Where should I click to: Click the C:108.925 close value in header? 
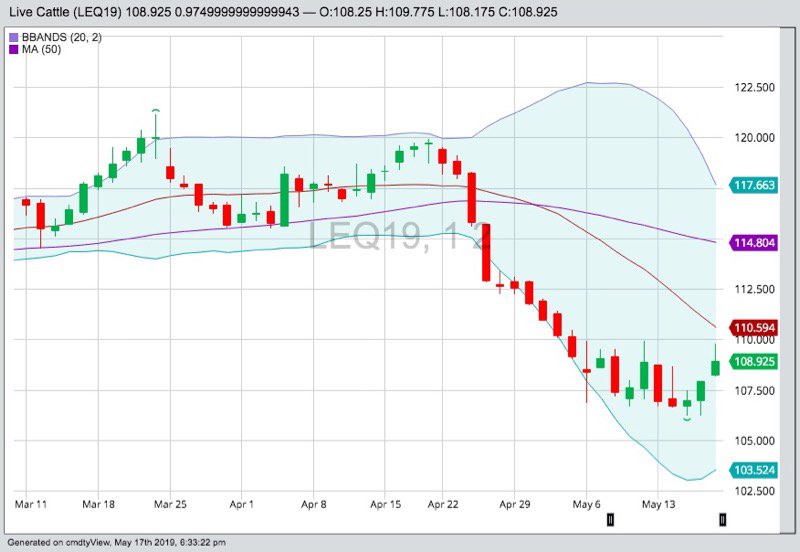click(x=528, y=12)
